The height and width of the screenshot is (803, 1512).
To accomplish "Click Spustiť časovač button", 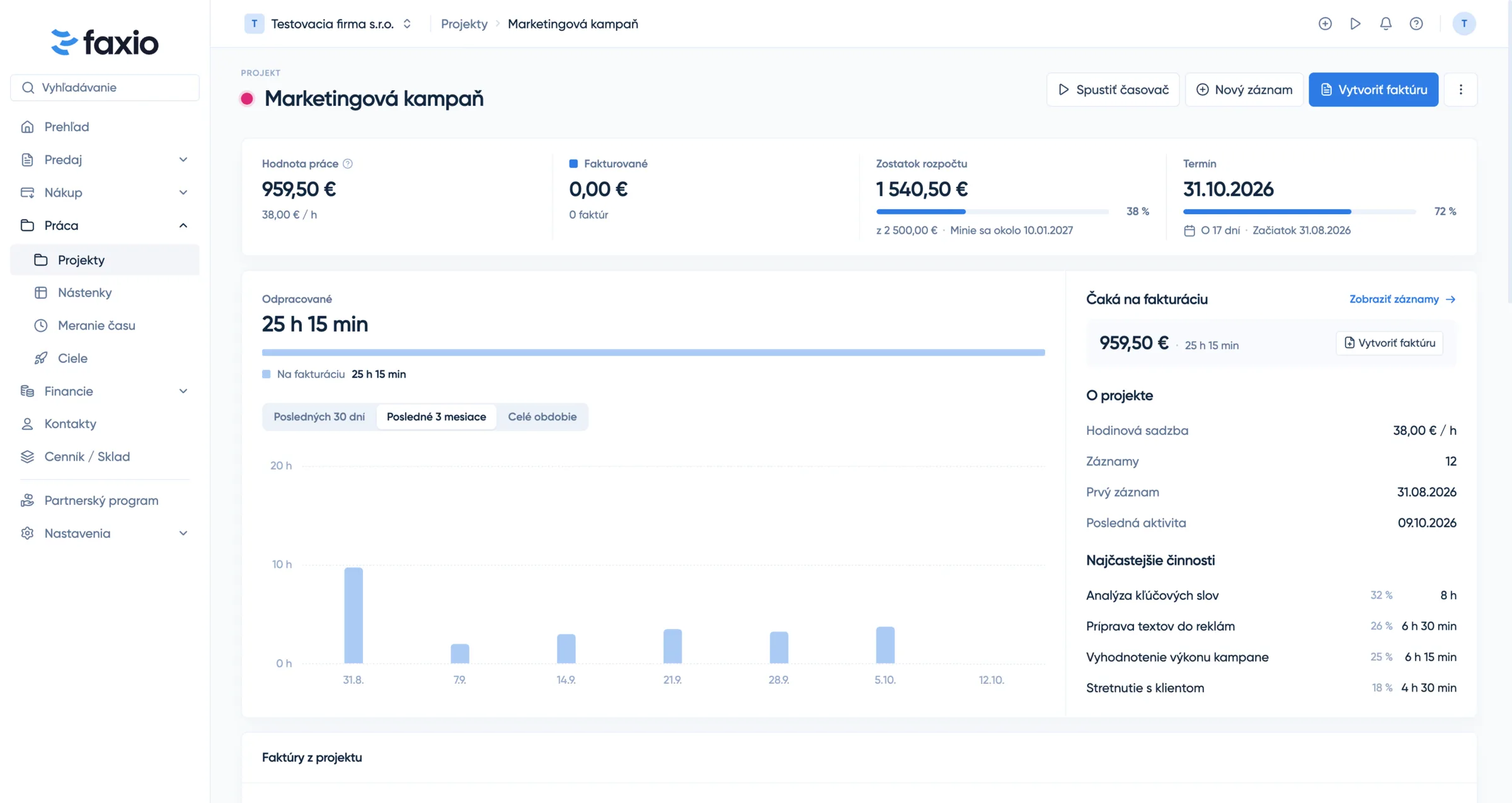I will tap(1113, 90).
